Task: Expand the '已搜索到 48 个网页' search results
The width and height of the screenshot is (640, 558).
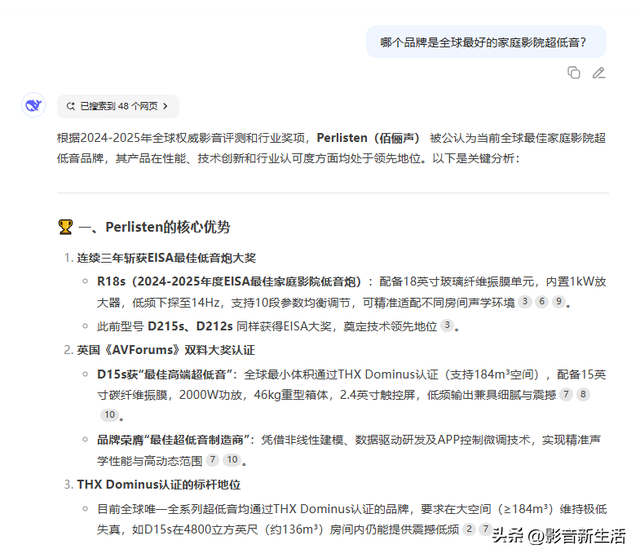Action: click(x=118, y=106)
